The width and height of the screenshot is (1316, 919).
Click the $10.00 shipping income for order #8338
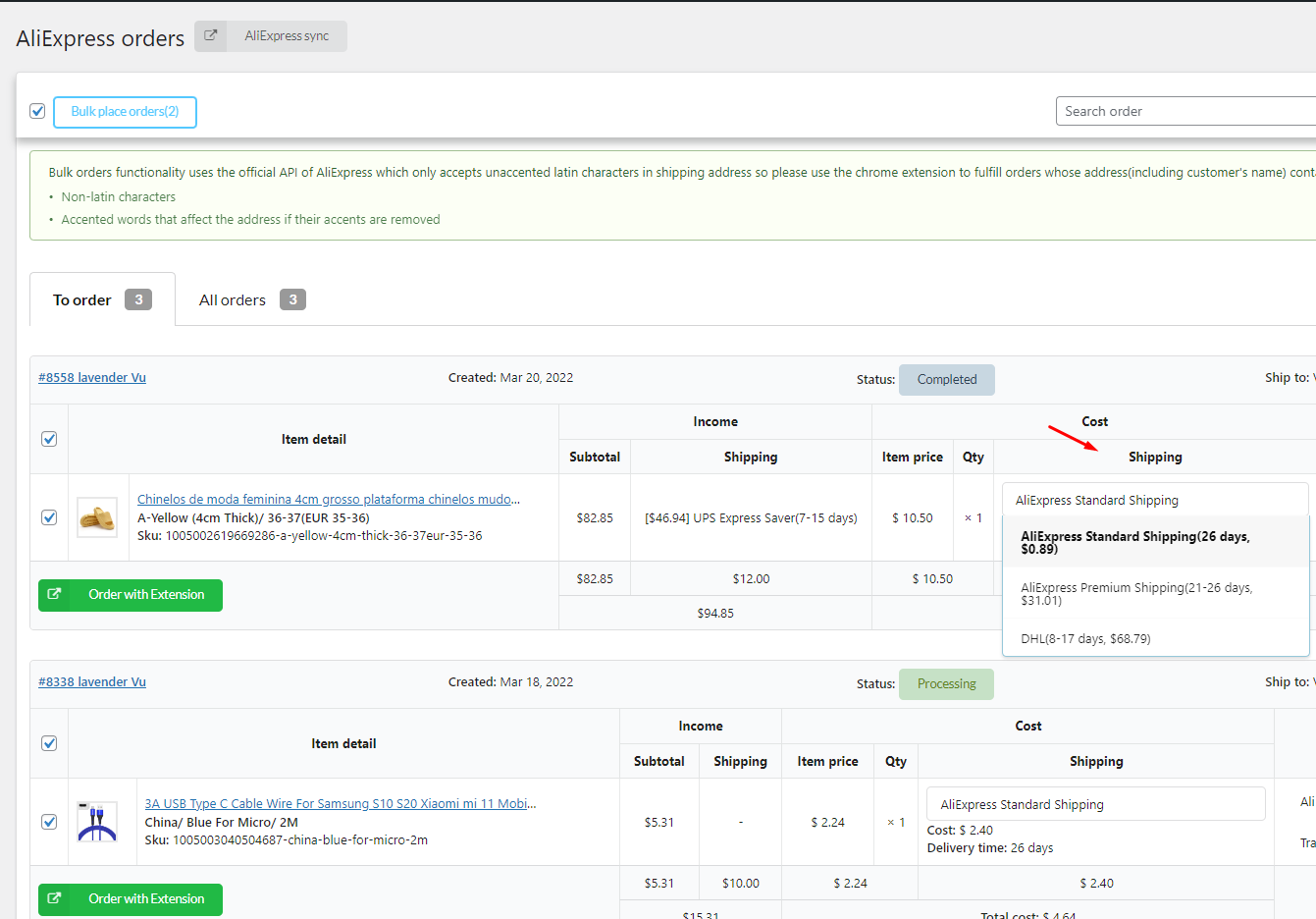(741, 884)
